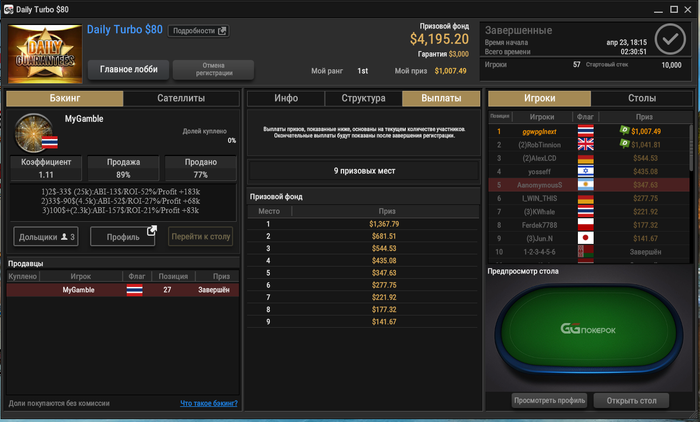700x422 pixels.
Task: Click green deal icon beside $1,041.81 prize
Action: pos(624,143)
